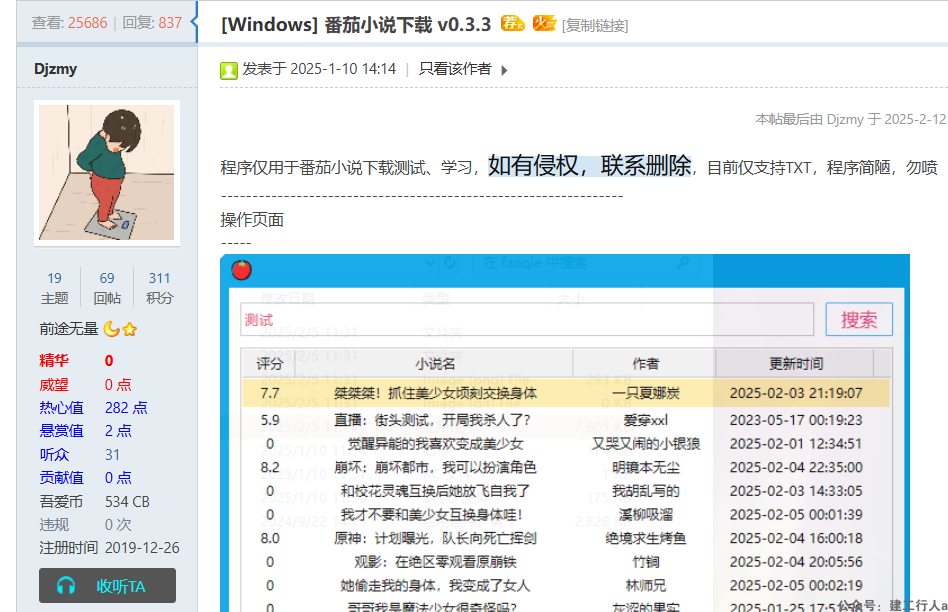This screenshot has height=612, width=948.
Task: Click author cell 绝境求生烤鱼
Action: [646, 538]
